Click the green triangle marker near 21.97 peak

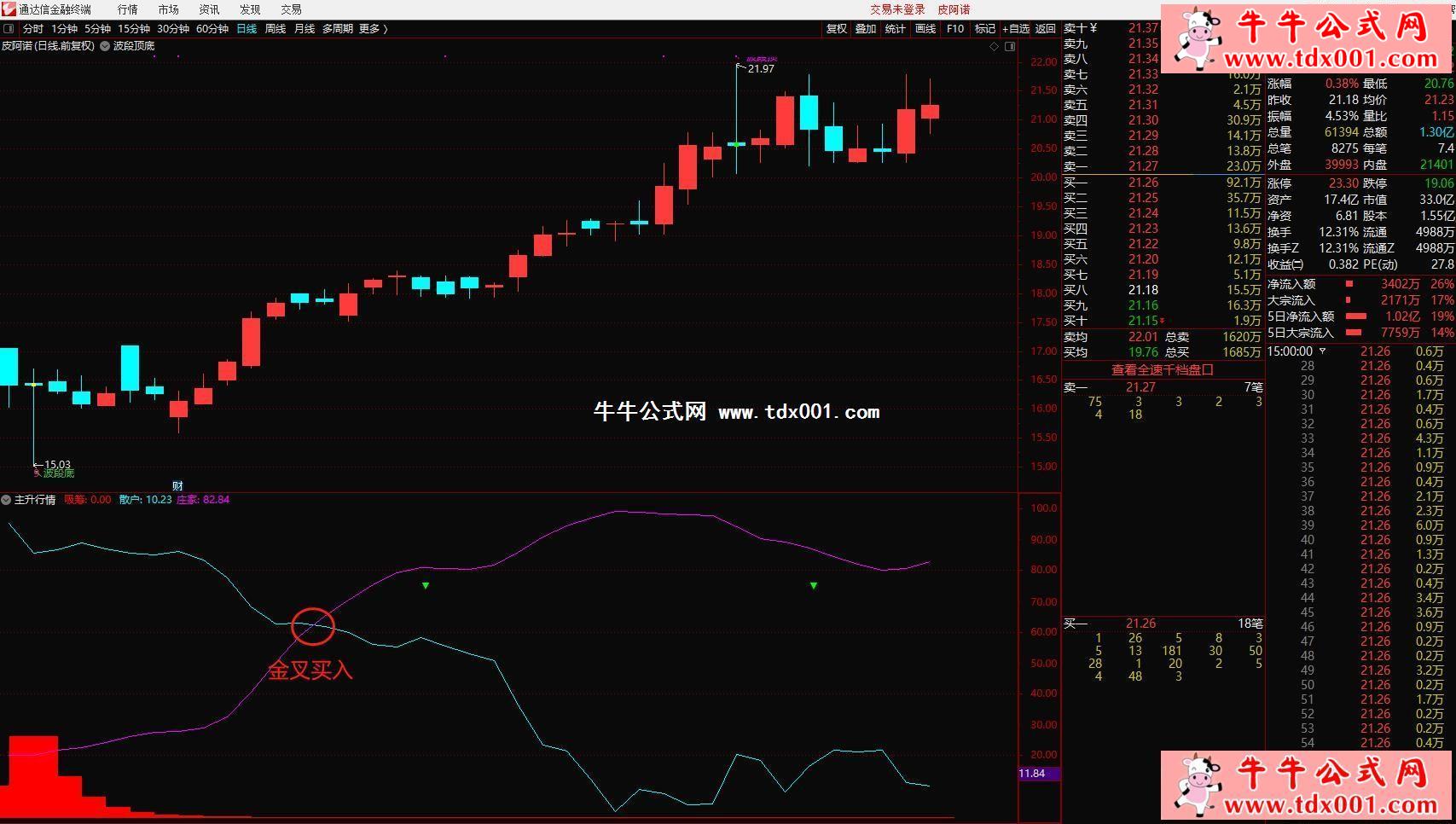click(814, 586)
